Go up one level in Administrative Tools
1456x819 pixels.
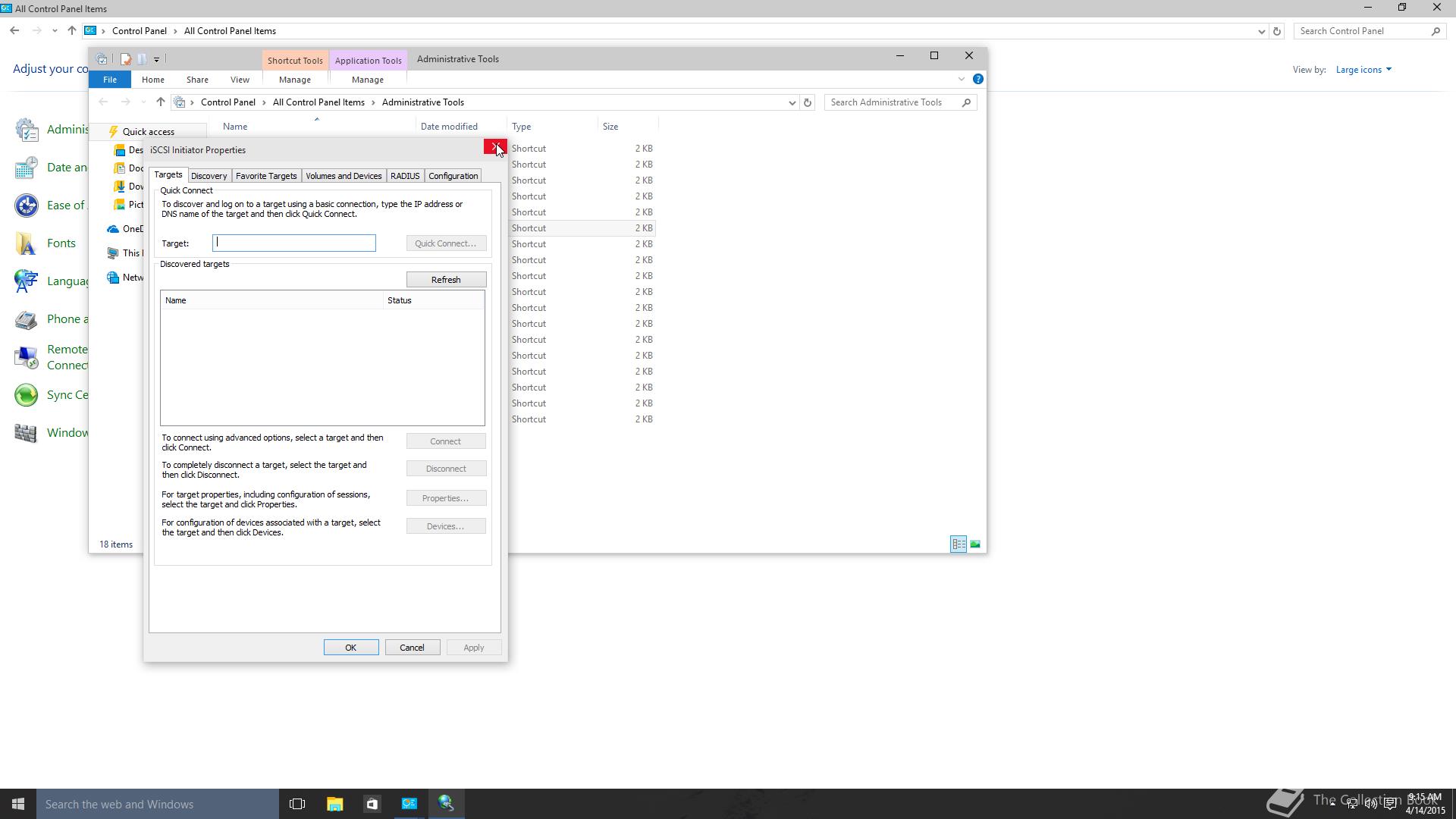[160, 102]
